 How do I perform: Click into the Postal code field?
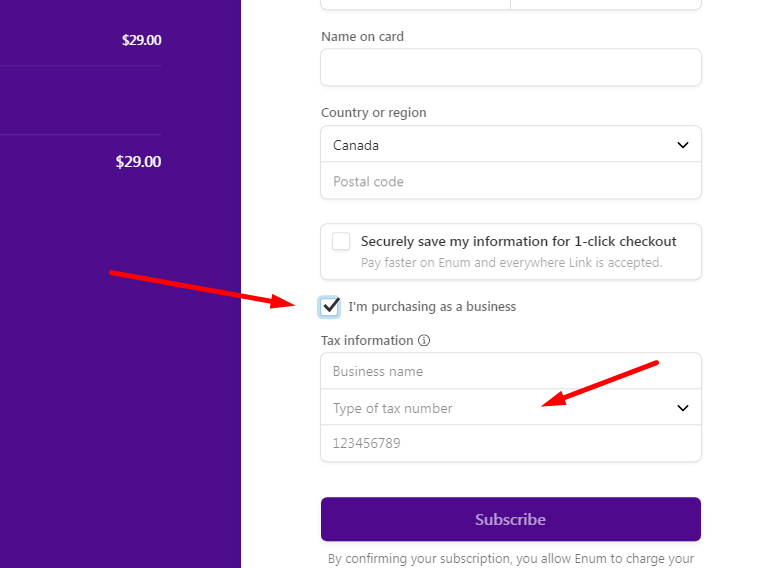pos(511,180)
